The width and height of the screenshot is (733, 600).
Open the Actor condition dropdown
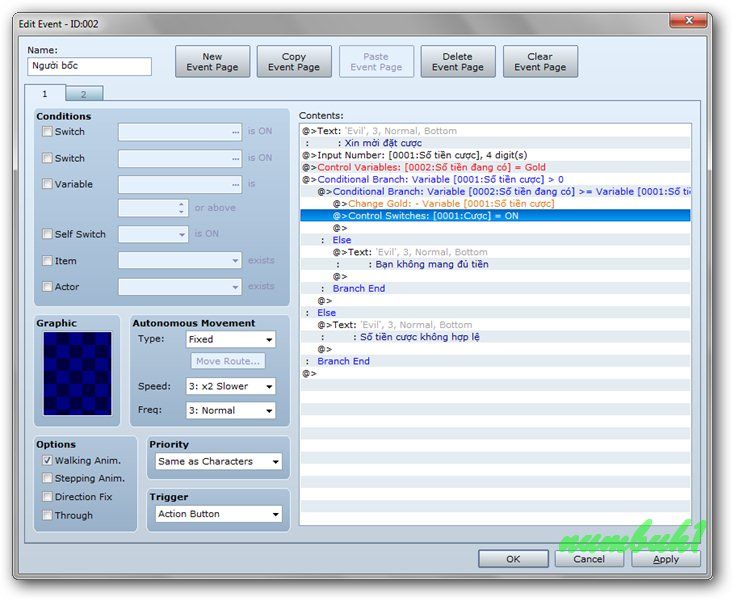pyautogui.click(x=180, y=287)
